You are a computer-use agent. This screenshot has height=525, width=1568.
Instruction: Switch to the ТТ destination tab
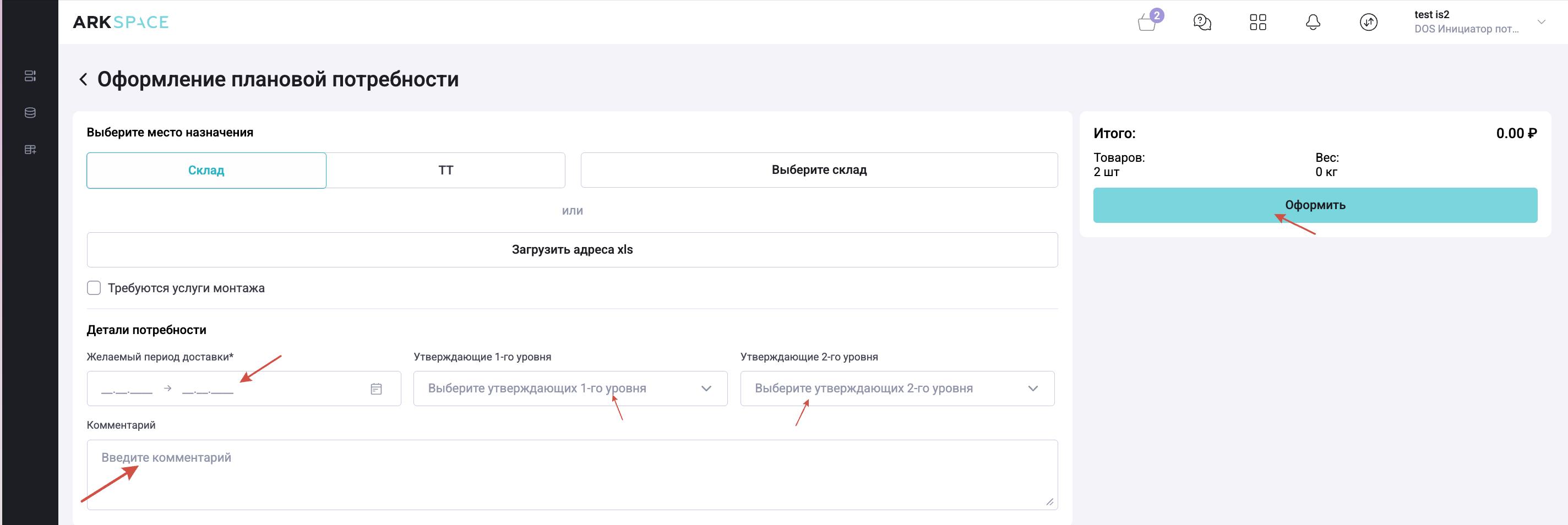[445, 171]
